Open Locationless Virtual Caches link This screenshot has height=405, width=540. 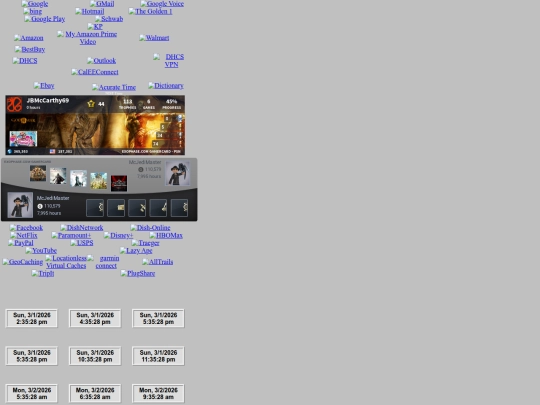(x=66, y=262)
